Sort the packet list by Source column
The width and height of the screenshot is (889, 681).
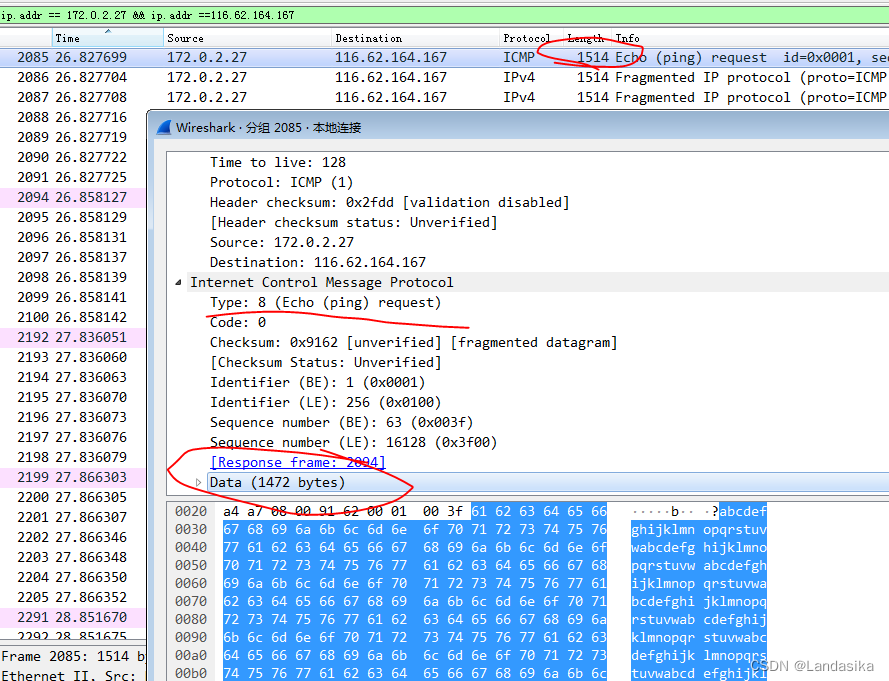click(x=247, y=39)
